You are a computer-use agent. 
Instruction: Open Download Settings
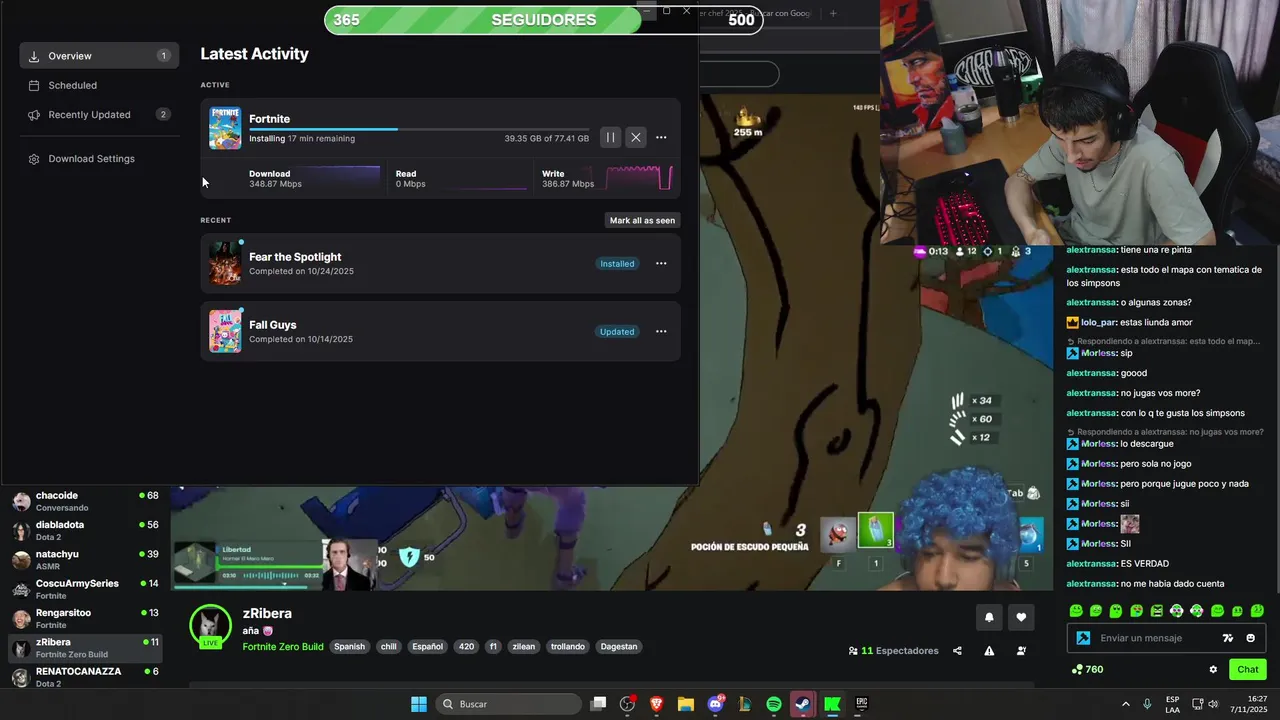99,159
